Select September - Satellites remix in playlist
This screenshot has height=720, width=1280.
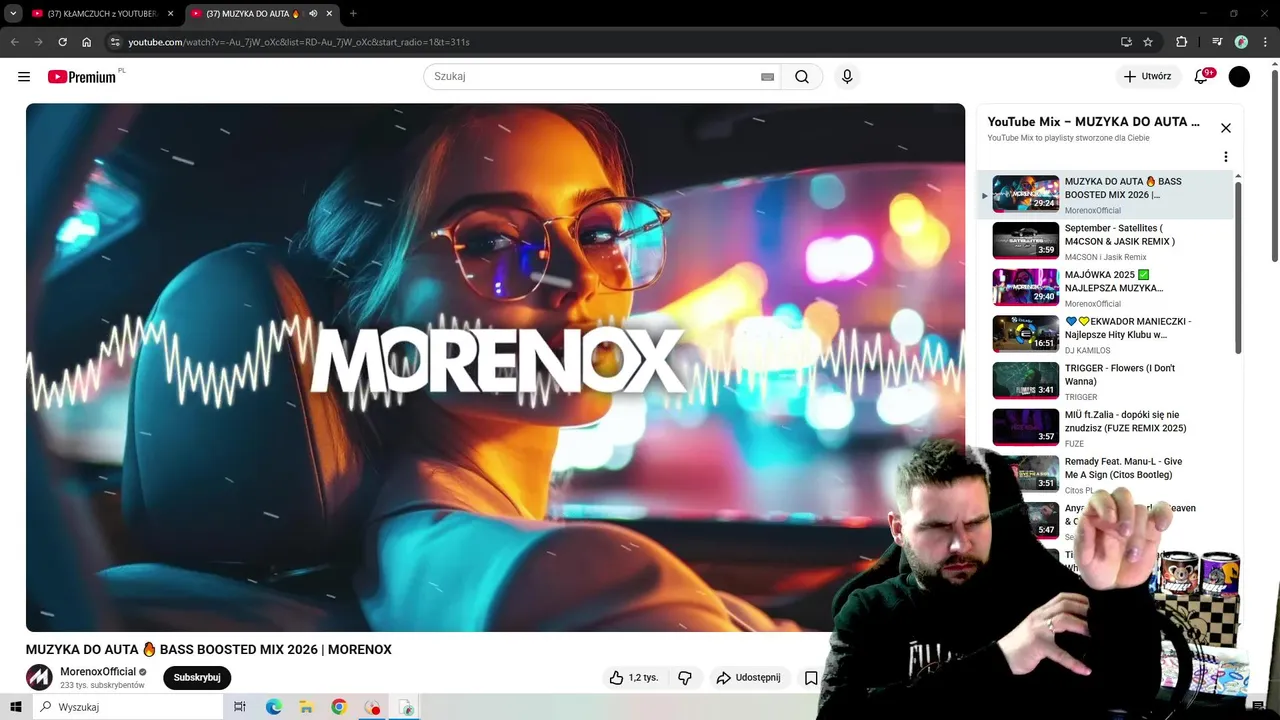pyautogui.click(x=1105, y=241)
